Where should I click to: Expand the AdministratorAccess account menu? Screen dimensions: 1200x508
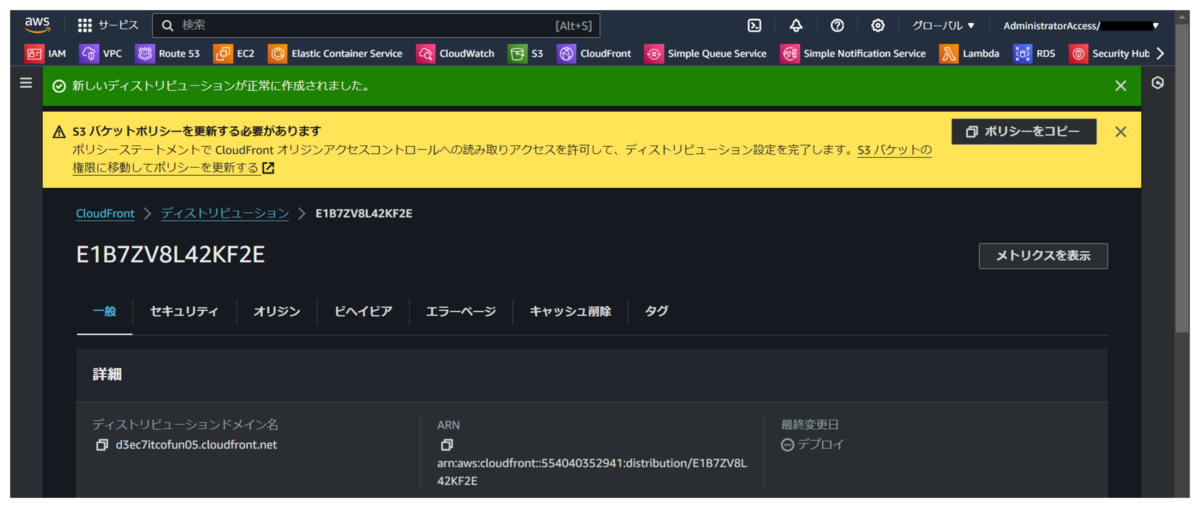(1081, 26)
